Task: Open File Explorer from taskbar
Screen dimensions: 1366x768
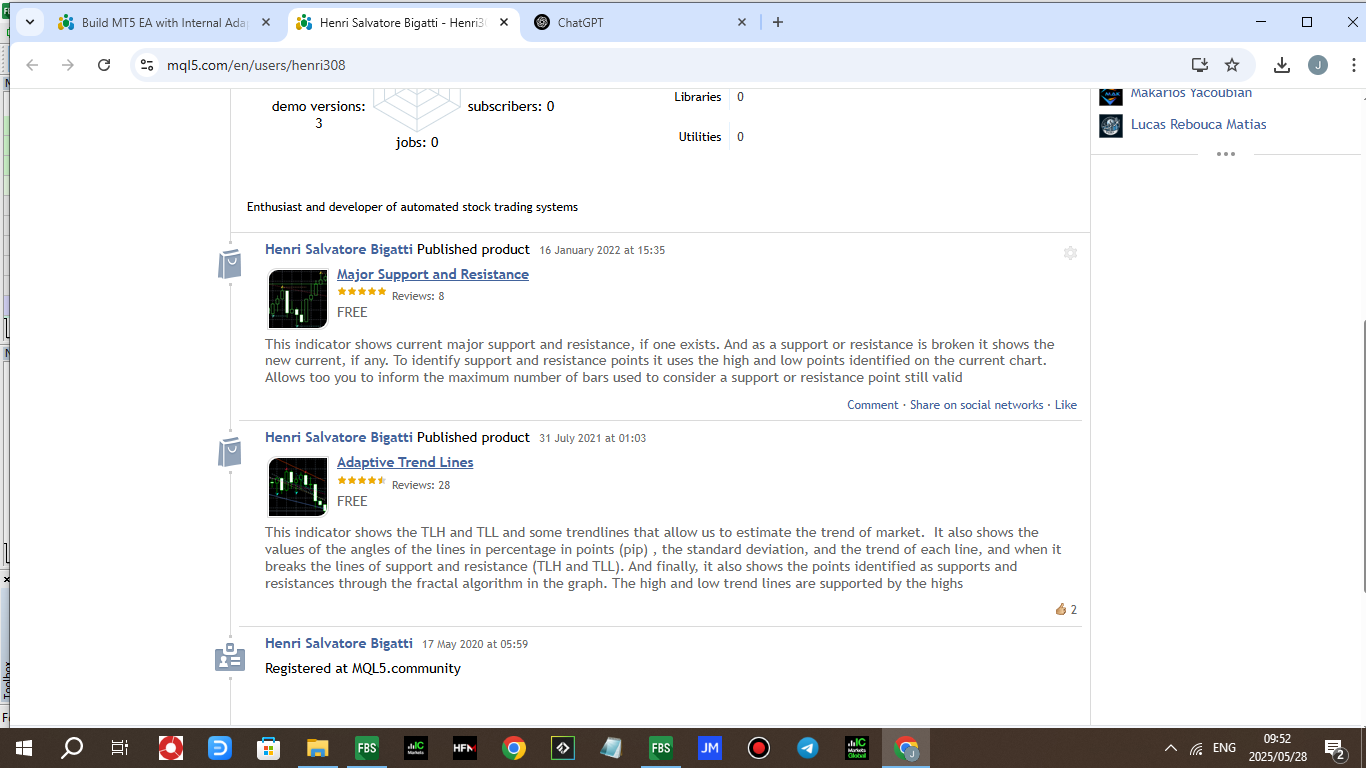Action: tap(318, 748)
